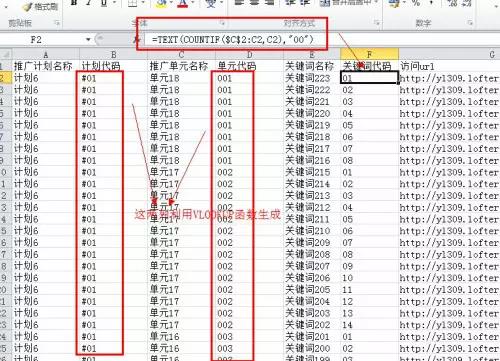
Task: Click keyword code 12 cell
Action: (369, 301)
